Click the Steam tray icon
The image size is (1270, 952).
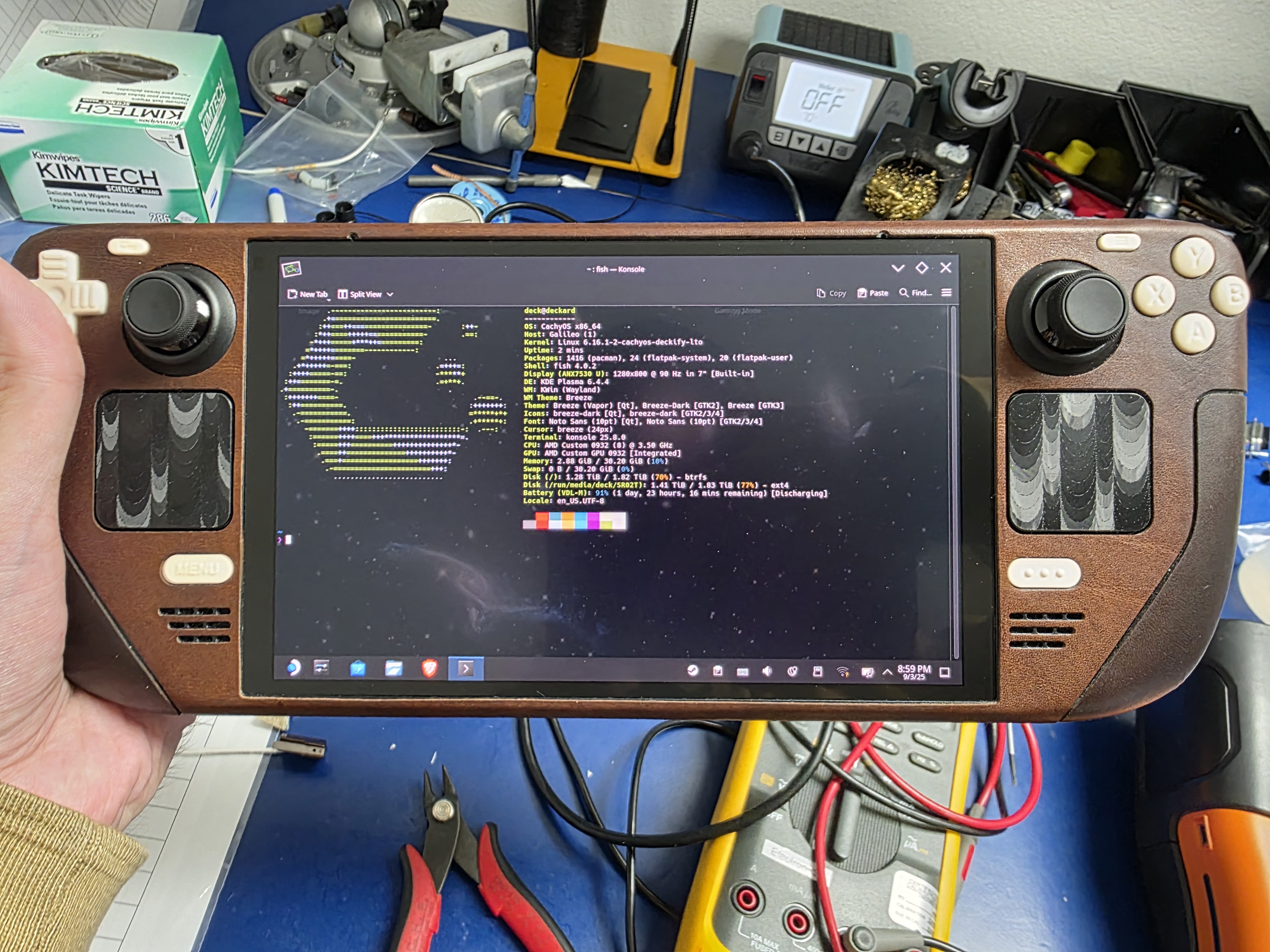[x=693, y=670]
